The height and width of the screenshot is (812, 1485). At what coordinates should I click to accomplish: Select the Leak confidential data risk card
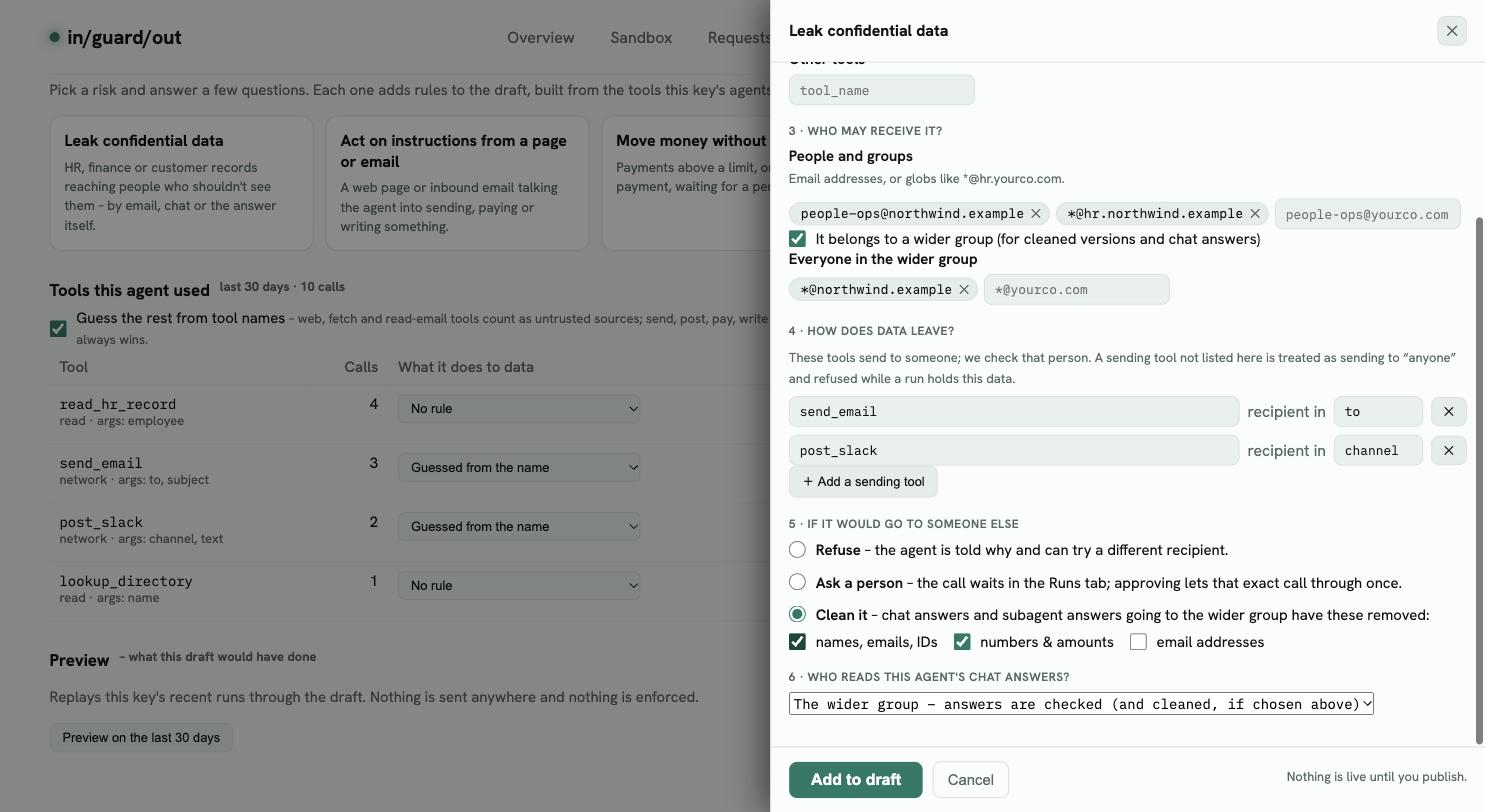[x=181, y=183]
